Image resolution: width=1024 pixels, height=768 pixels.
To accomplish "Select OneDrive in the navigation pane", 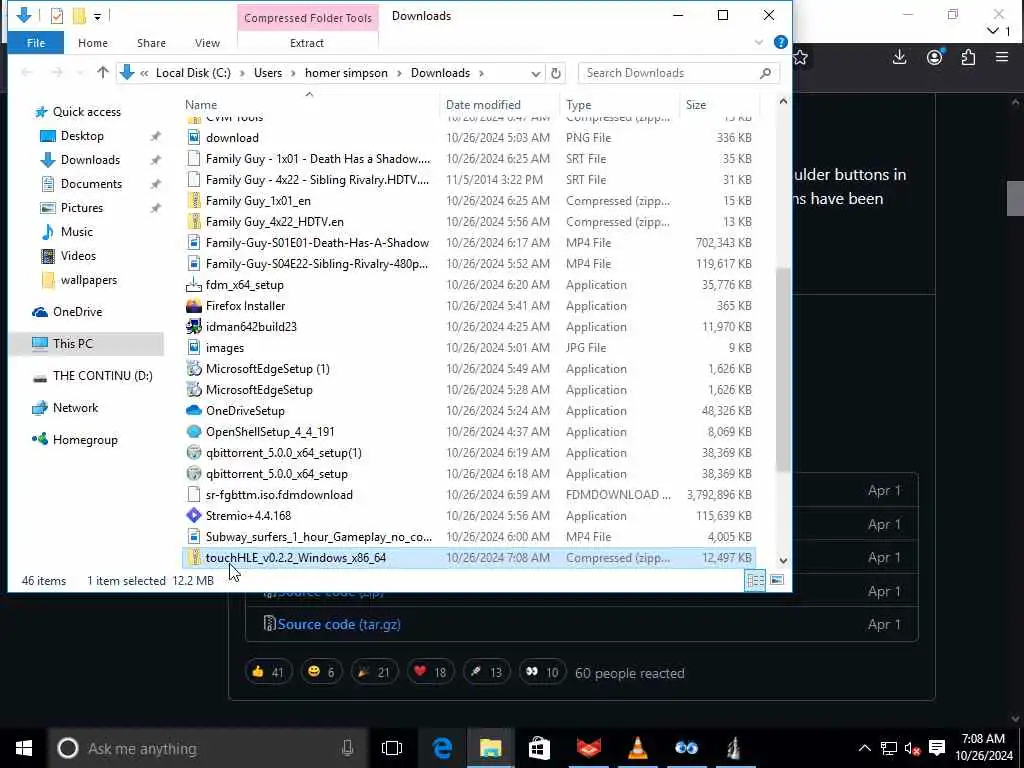I will click(x=77, y=312).
